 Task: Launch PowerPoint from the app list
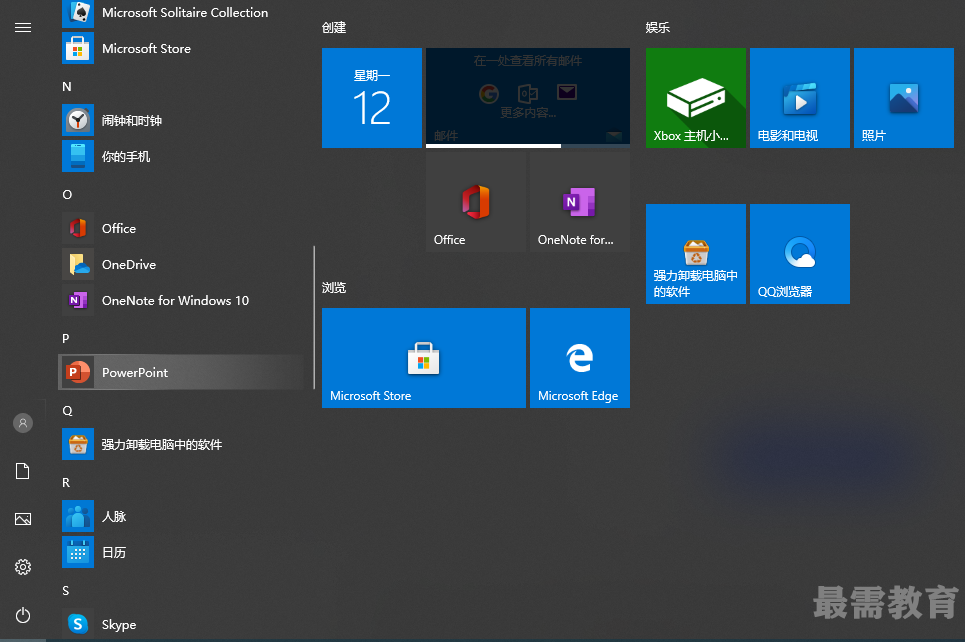point(182,372)
